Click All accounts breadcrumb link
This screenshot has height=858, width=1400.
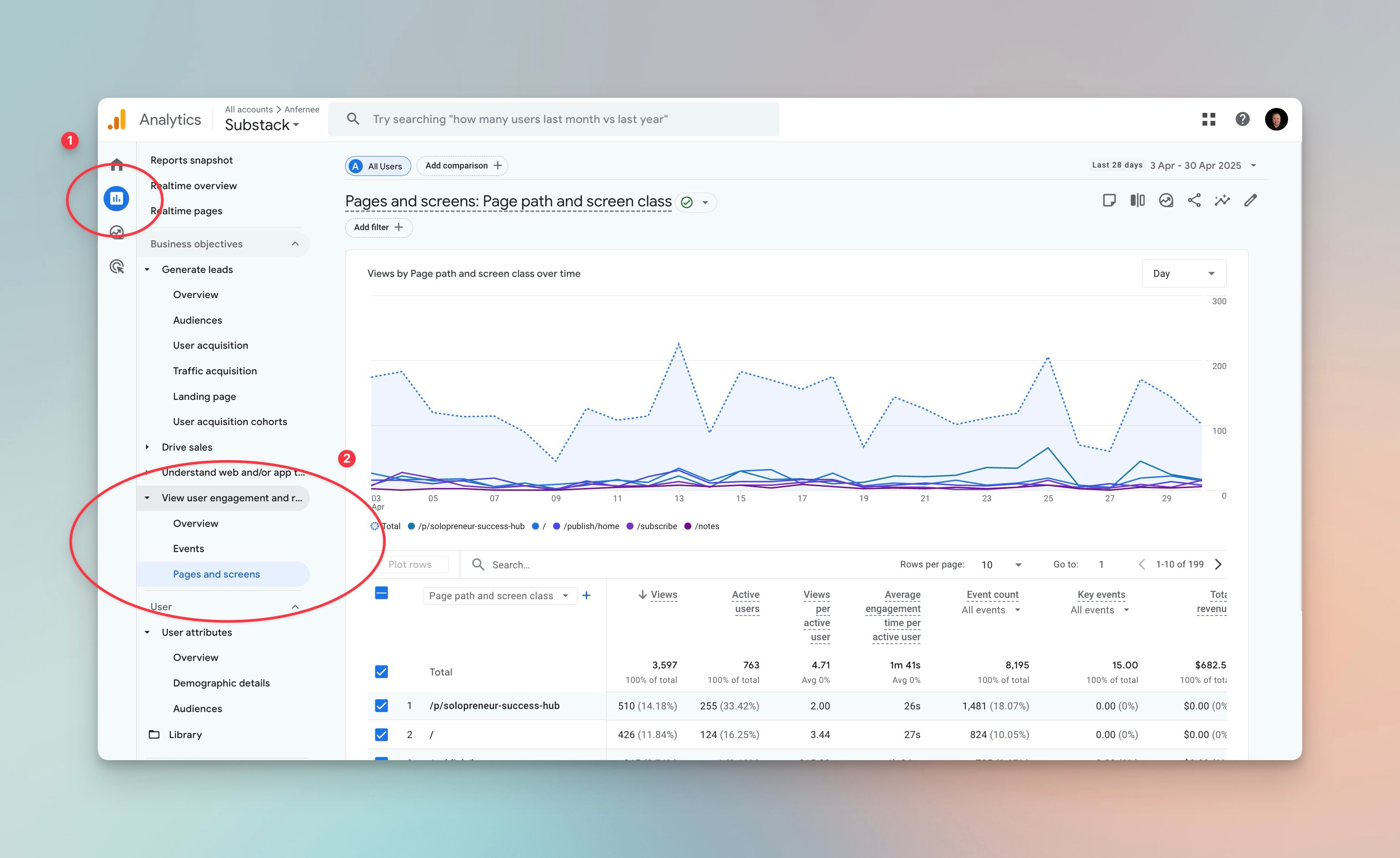(249, 109)
